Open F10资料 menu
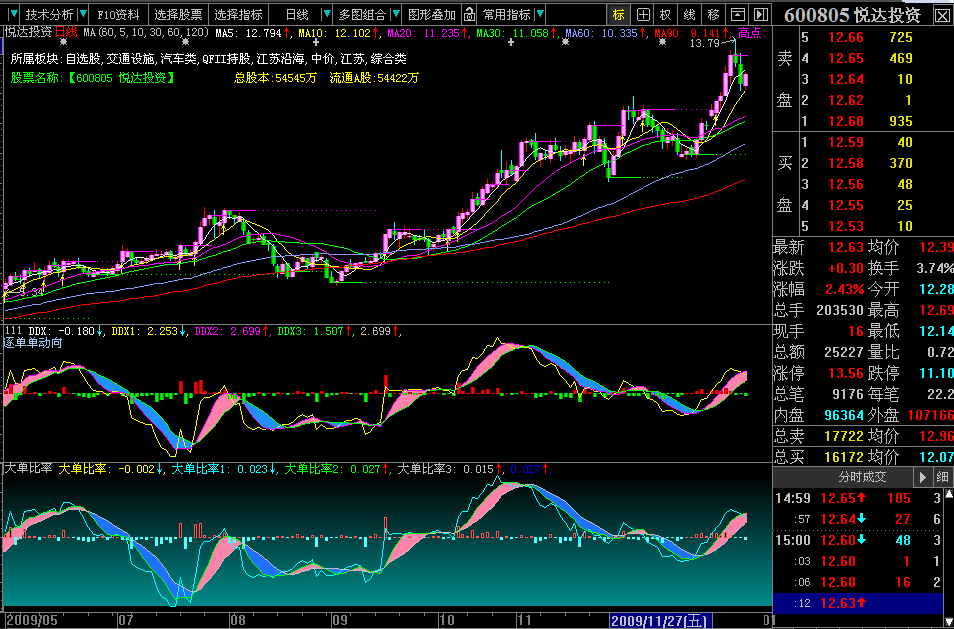The image size is (954, 629). coord(118,15)
